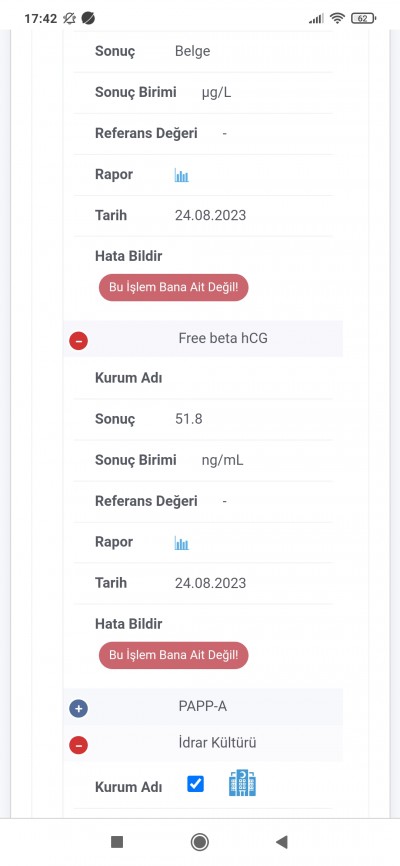The width and height of the screenshot is (400, 866).
Task: Expand the PAPP-A section with blue plus
Action: click(x=78, y=708)
